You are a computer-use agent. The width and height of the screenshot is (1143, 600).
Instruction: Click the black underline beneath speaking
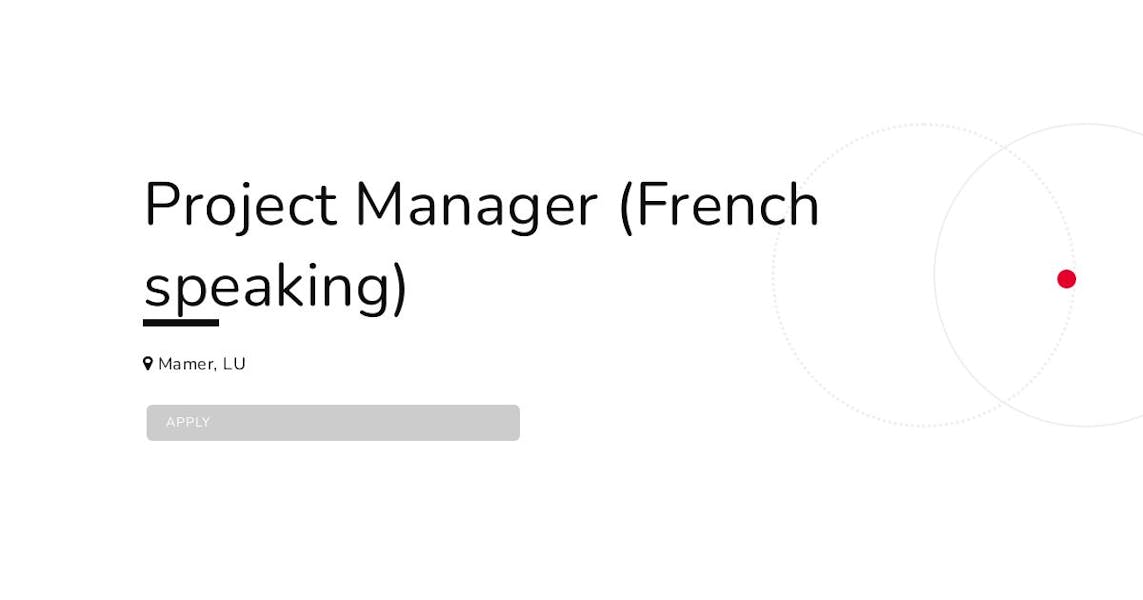[182, 321]
